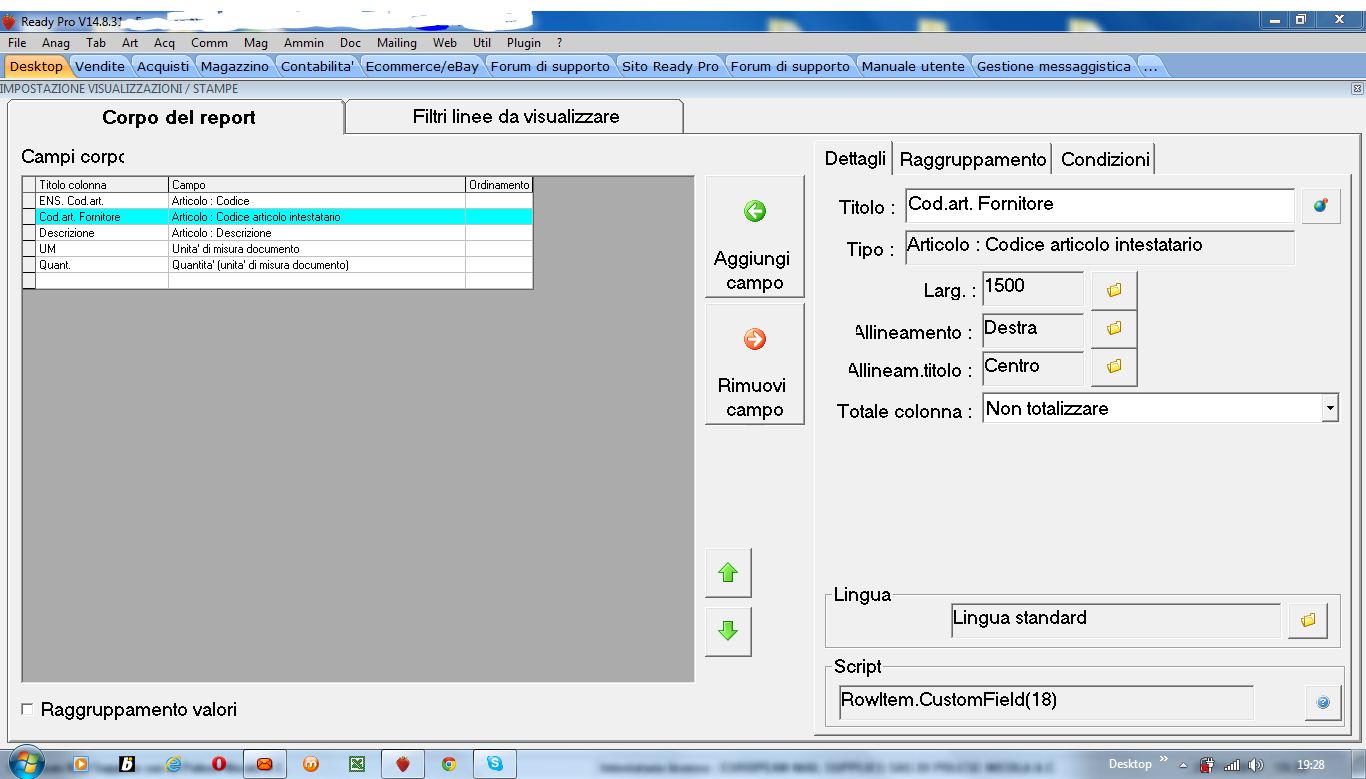Image resolution: width=1366 pixels, height=779 pixels.
Task: Open the Anag menu
Action: point(56,43)
